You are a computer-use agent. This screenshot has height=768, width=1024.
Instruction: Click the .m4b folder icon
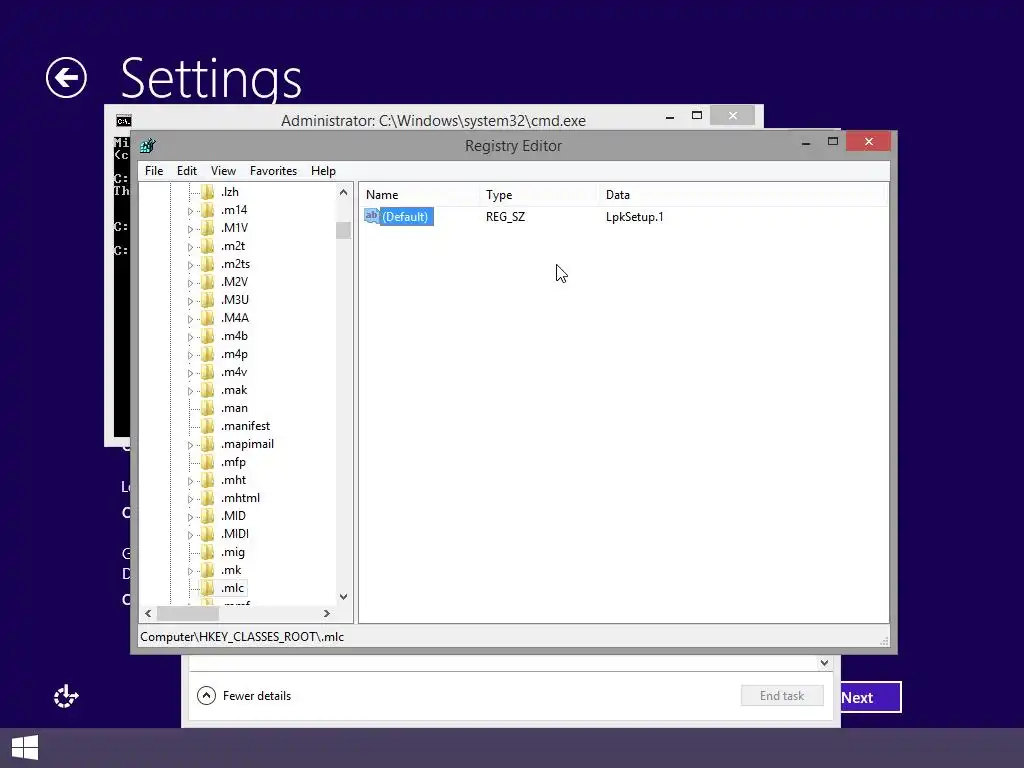coord(208,336)
